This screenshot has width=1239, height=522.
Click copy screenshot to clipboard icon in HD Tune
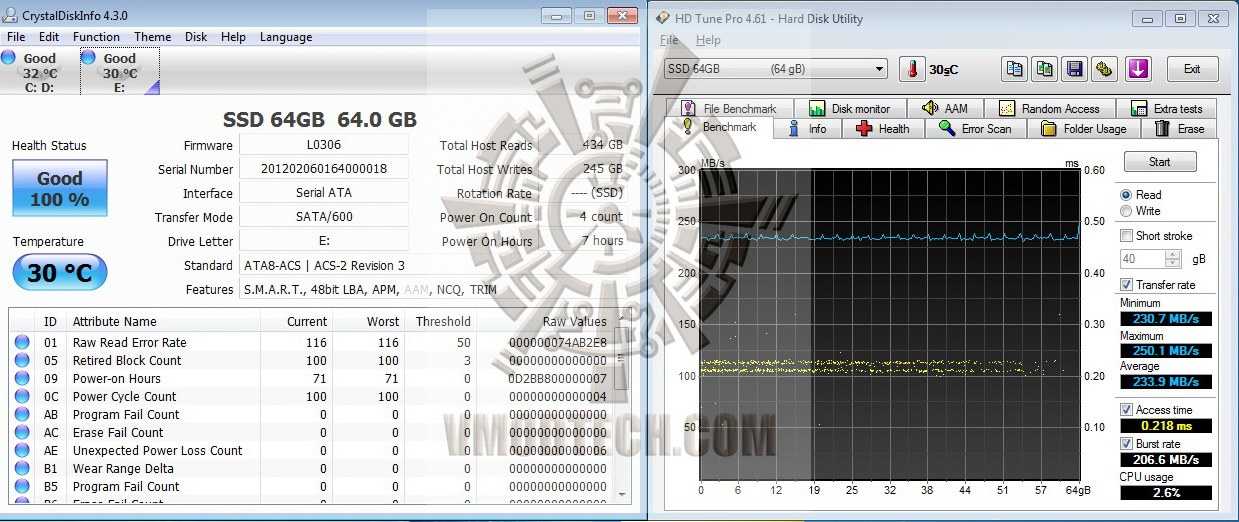[x=1045, y=69]
